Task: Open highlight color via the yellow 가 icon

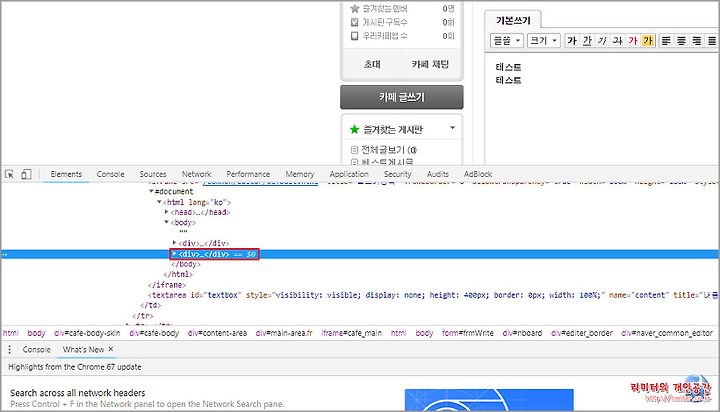Action: (648, 40)
